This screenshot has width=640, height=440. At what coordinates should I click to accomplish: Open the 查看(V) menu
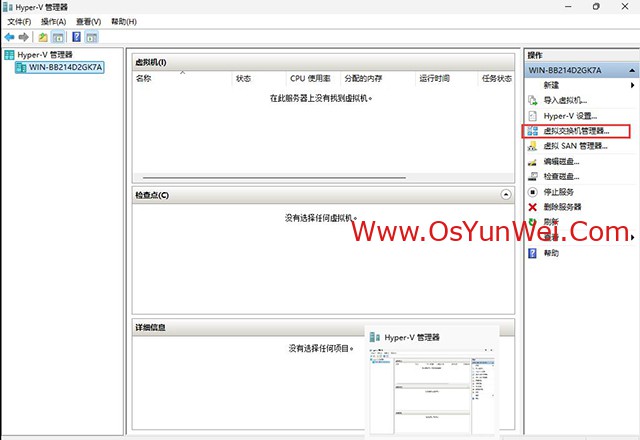pos(89,22)
